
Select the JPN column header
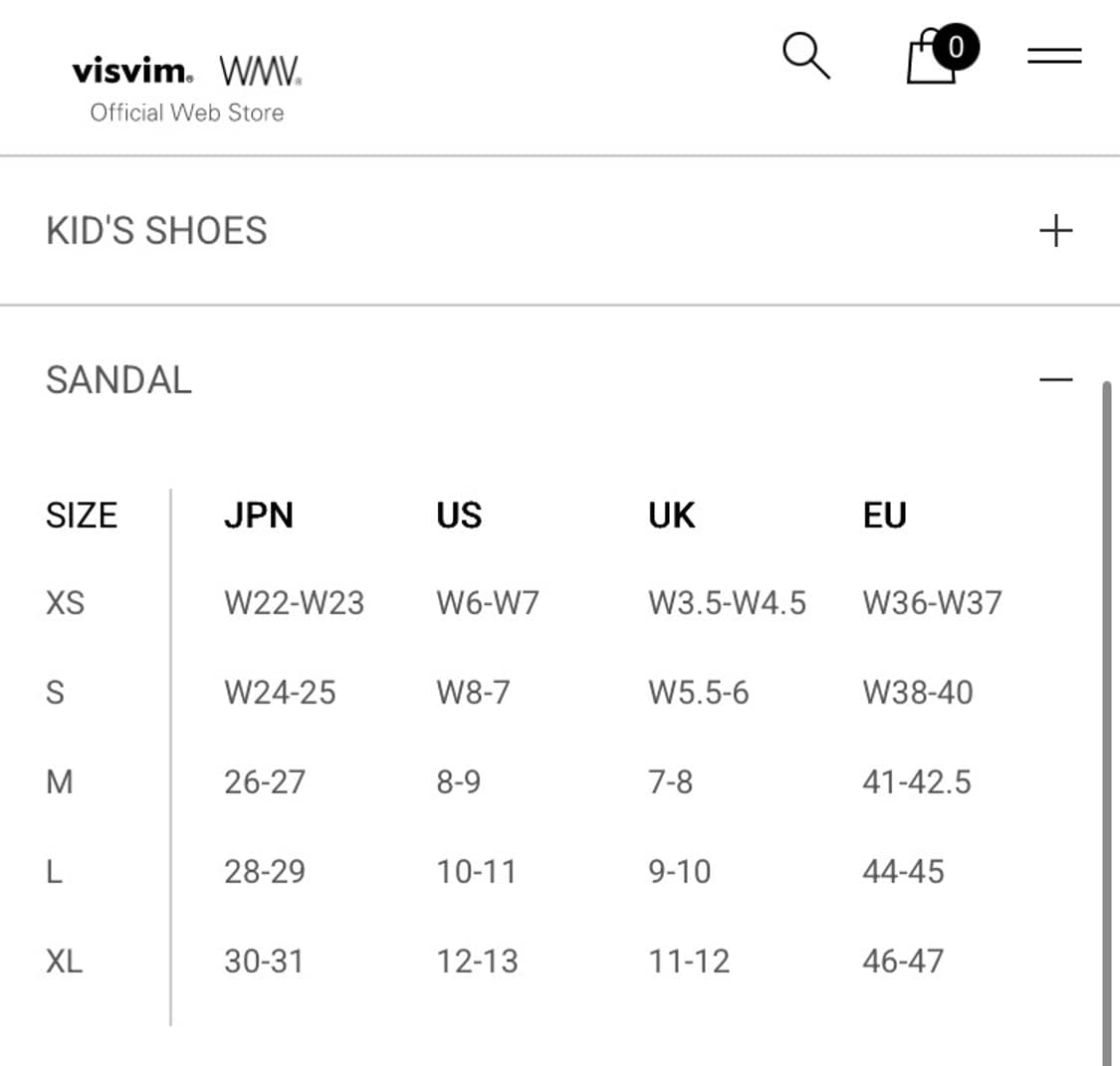tap(259, 515)
